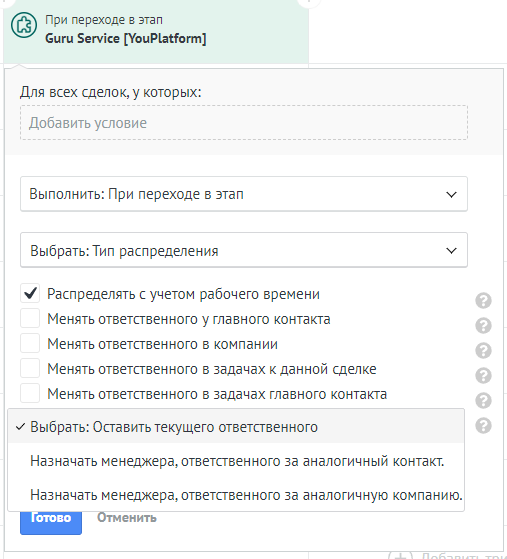Click the Отменить link
The image size is (507, 559).
(127, 517)
